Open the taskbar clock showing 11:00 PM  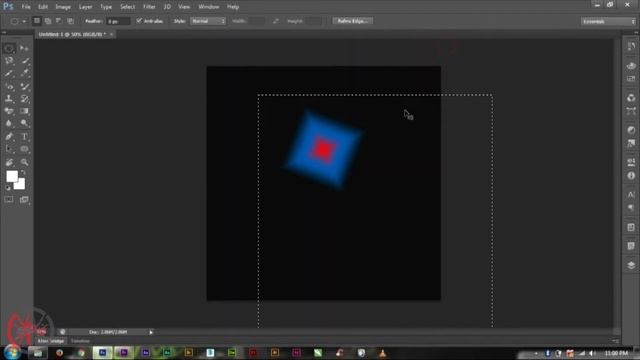click(x=616, y=353)
